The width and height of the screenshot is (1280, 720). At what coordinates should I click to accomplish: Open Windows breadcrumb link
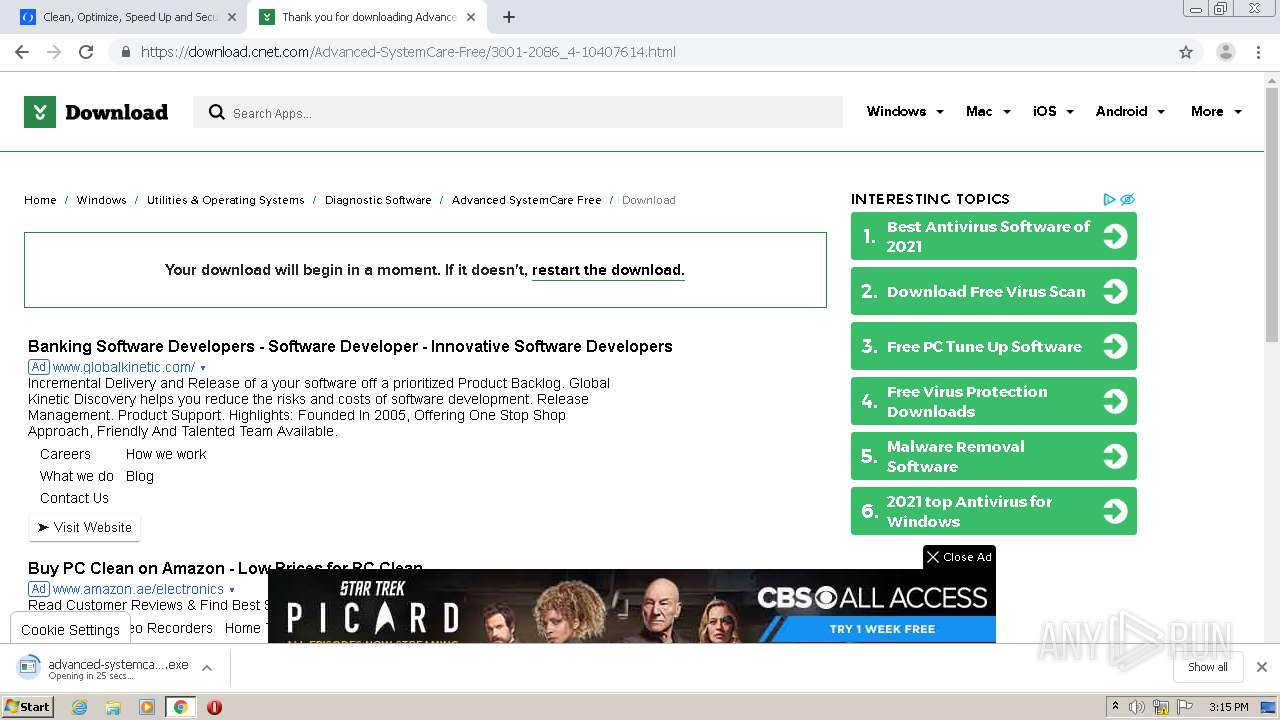(101, 200)
